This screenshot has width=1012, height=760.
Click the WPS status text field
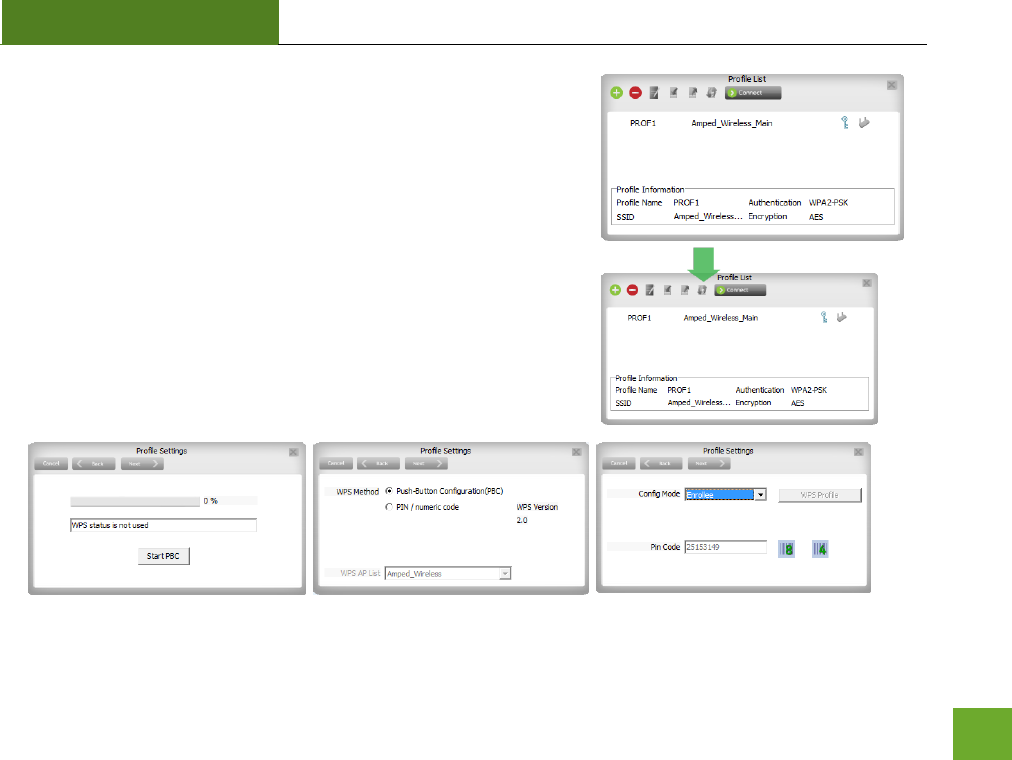coord(163,525)
